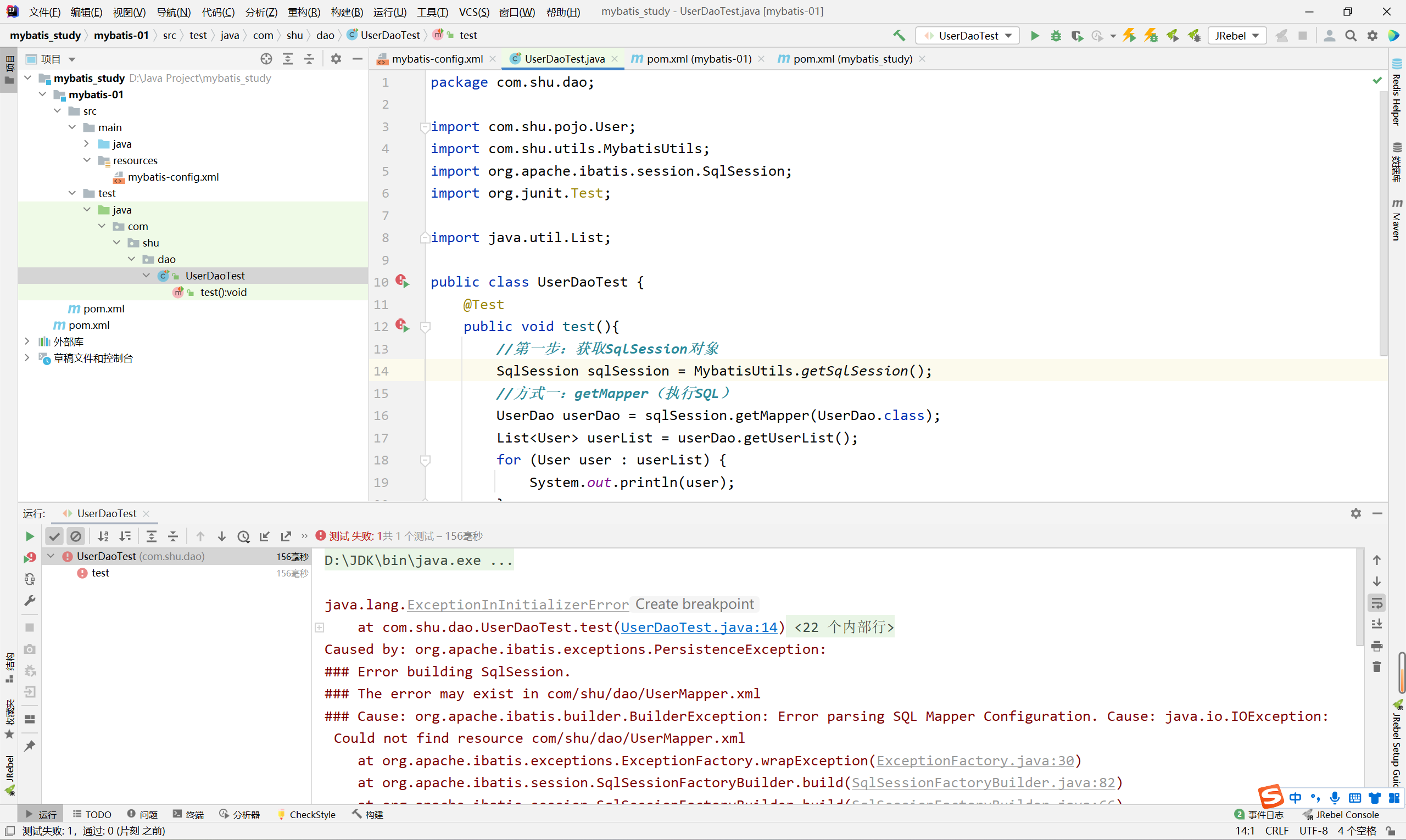Image resolution: width=1406 pixels, height=840 pixels.
Task: Expand the 外部库 tree node
Action: [x=26, y=341]
